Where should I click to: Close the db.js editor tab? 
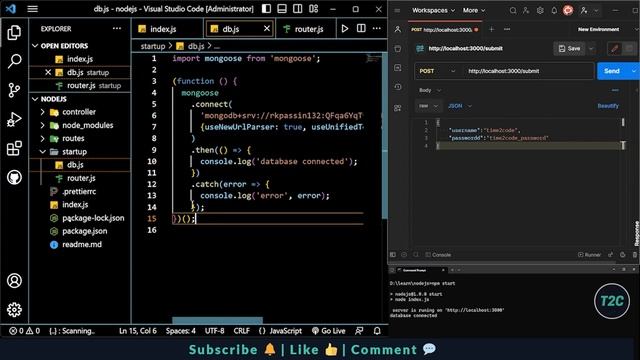pos(267,29)
